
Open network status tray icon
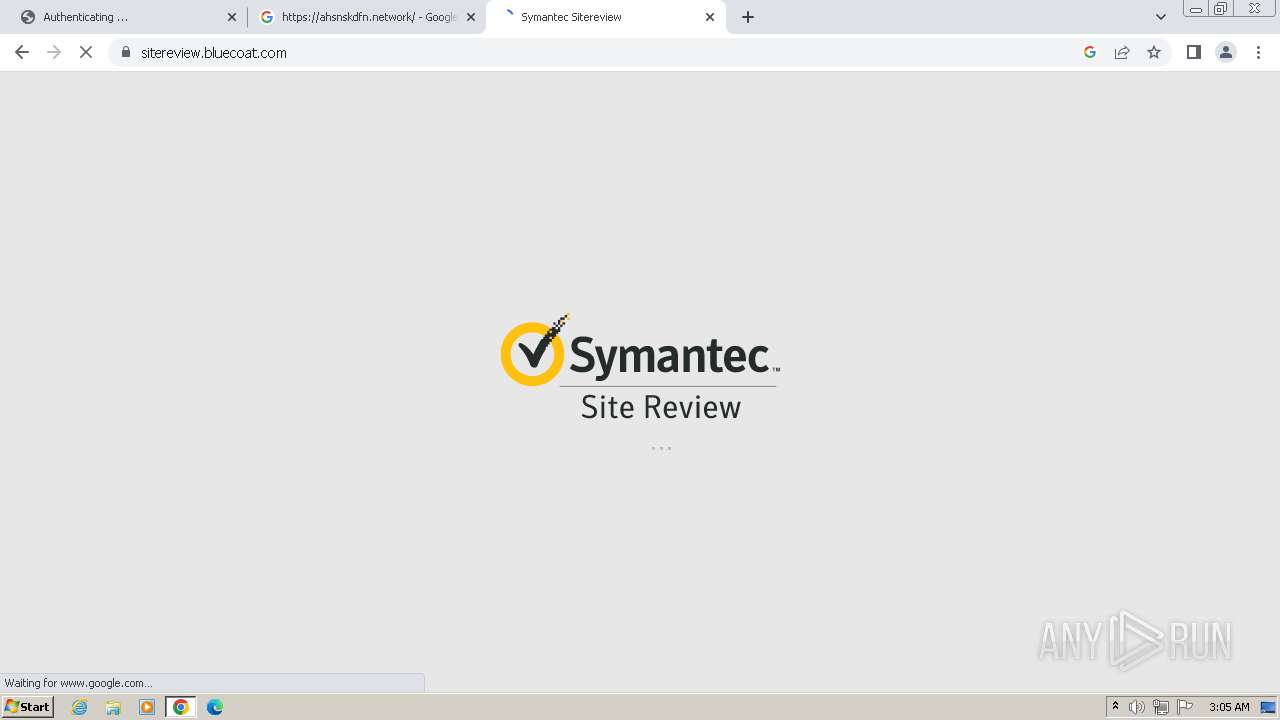pos(1161,707)
